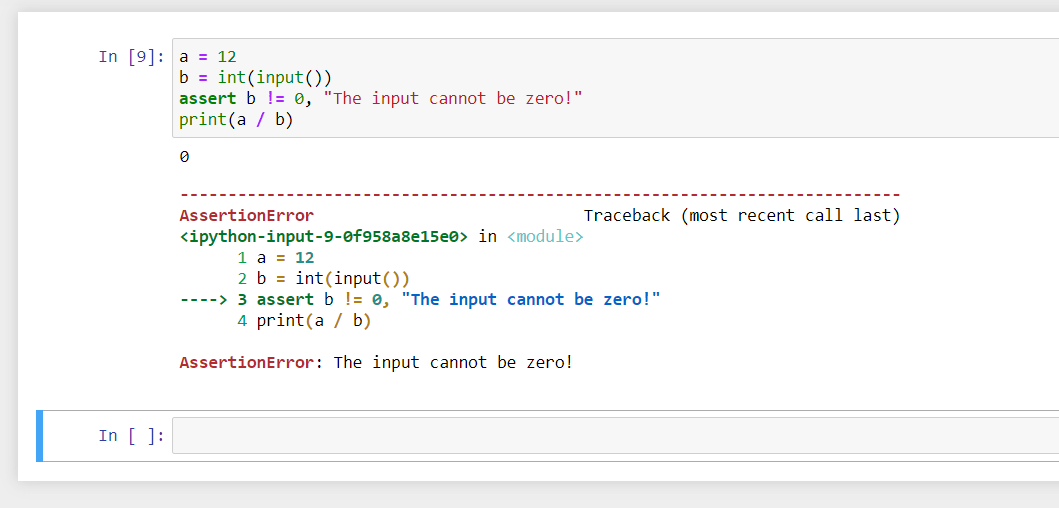Click the code cell In [9] editor
Image resolution: width=1059 pixels, height=508 pixels.
pos(615,88)
